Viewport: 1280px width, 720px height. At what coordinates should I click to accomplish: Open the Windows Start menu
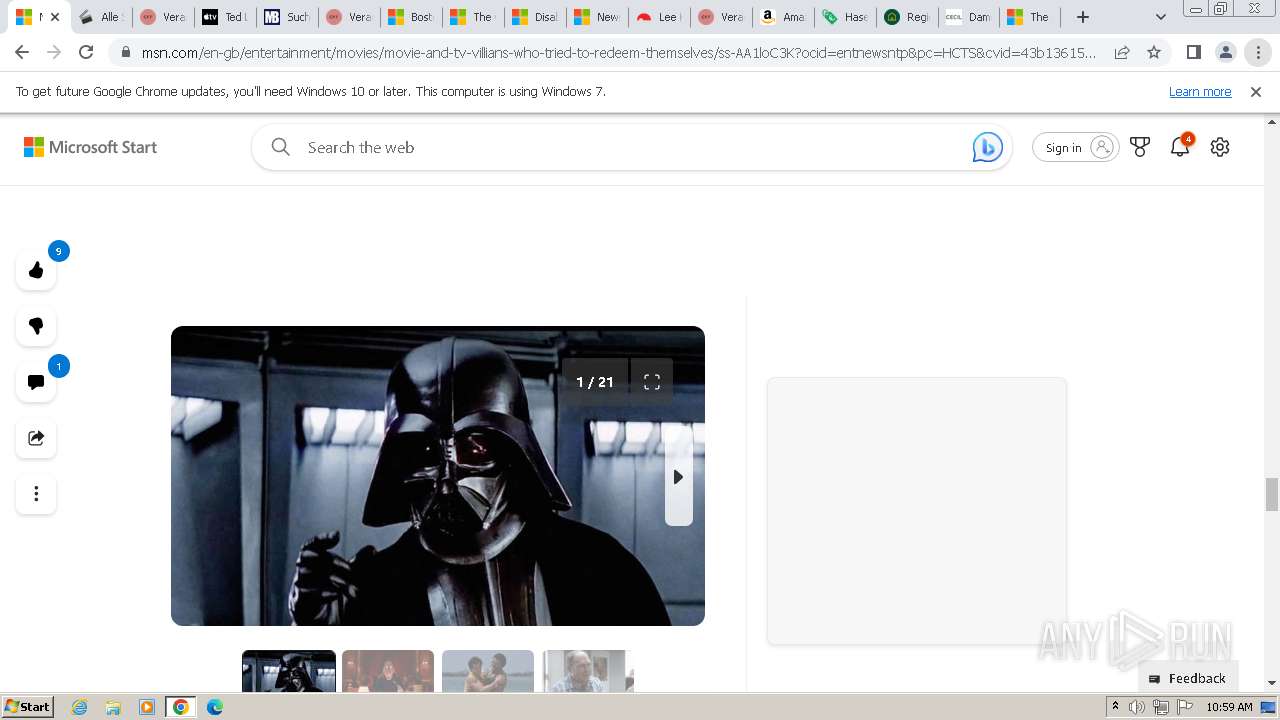tap(28, 707)
